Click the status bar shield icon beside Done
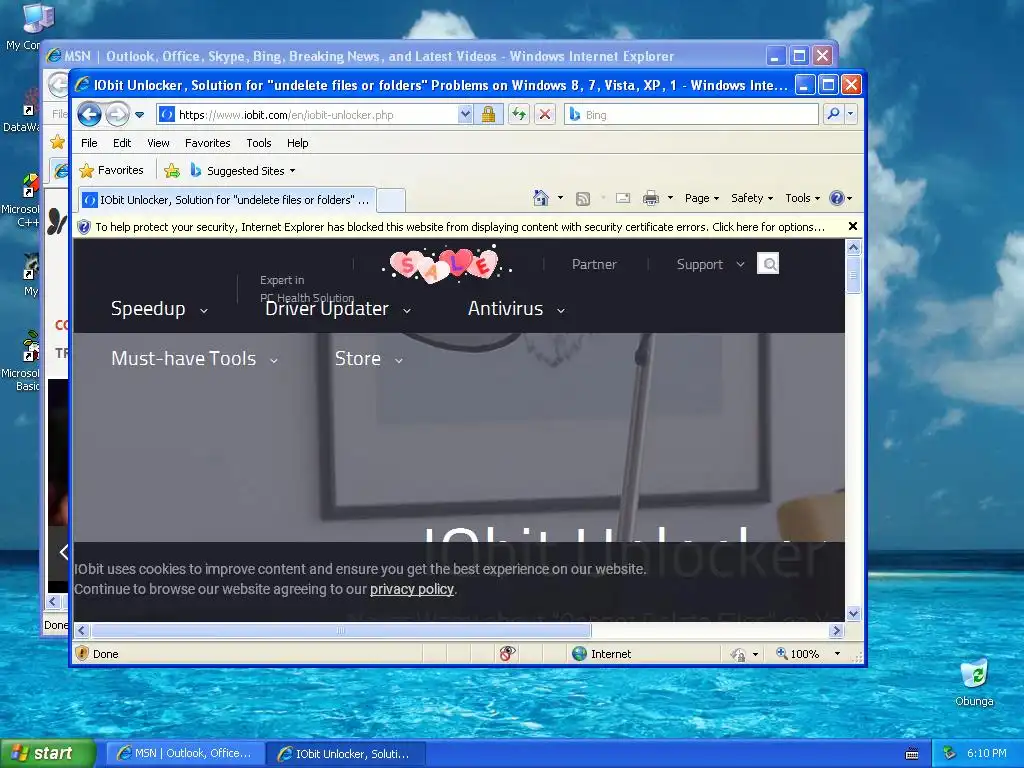This screenshot has height=768, width=1024. click(x=82, y=653)
